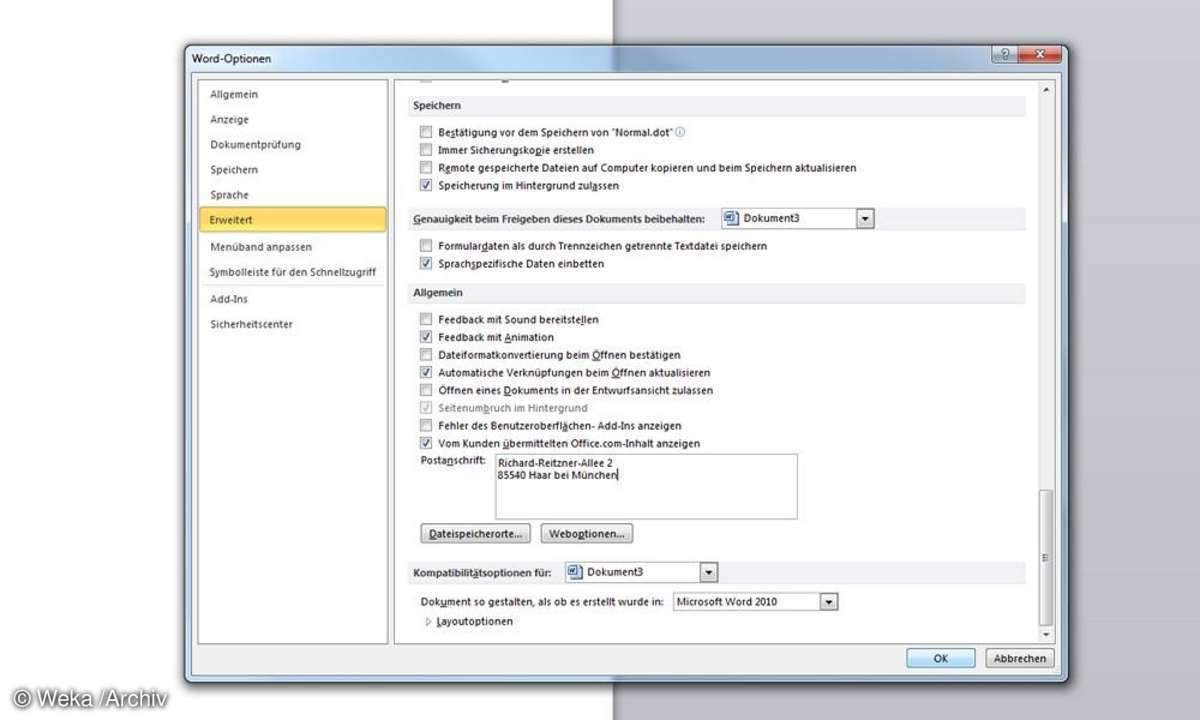Screen dimensions: 1200x720
Task: Enable Öffnen eines Dokuments in der Entwurfsansicht
Action: point(426,391)
